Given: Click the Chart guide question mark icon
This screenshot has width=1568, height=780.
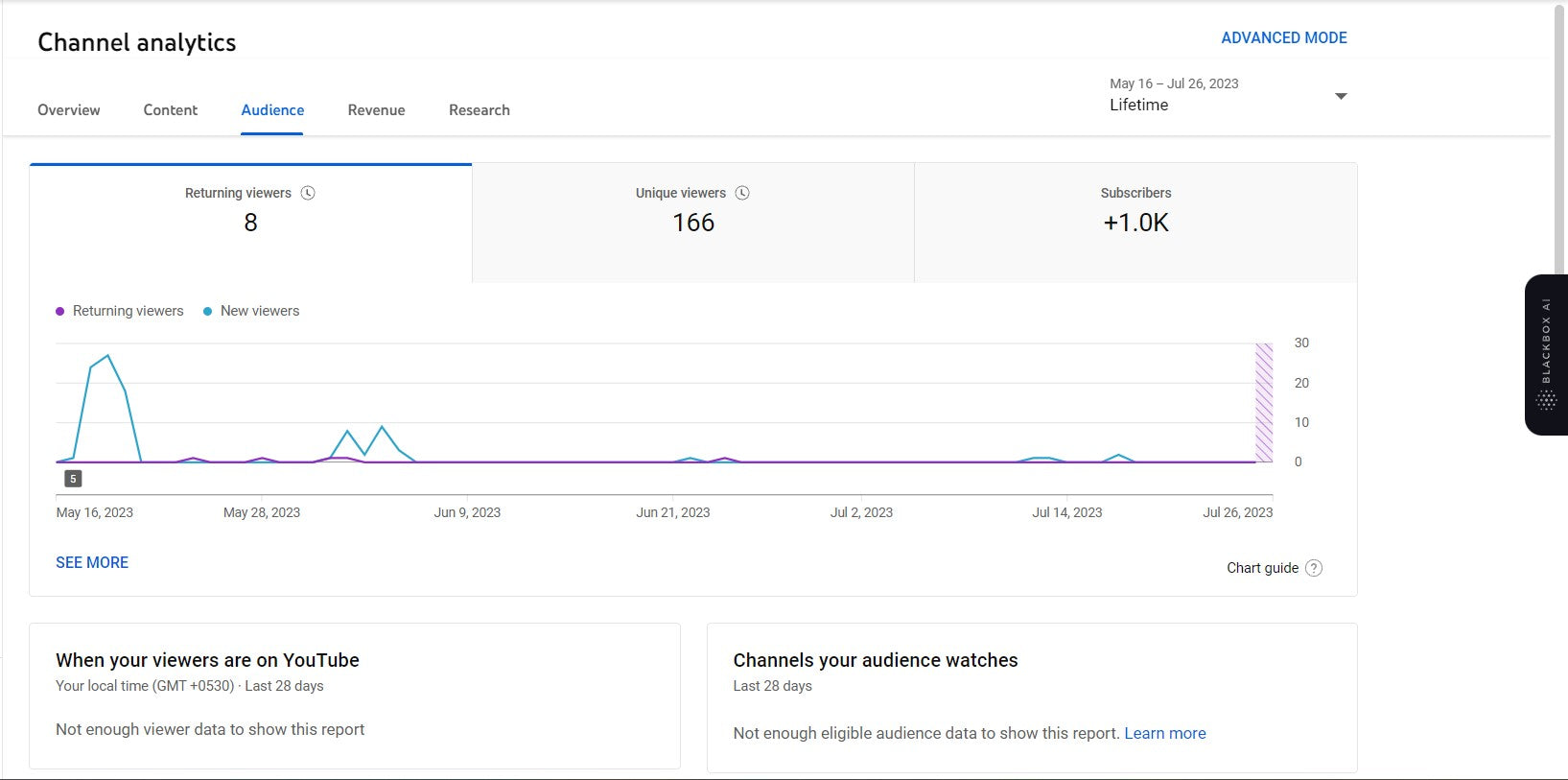Looking at the screenshot, I should click(1314, 568).
